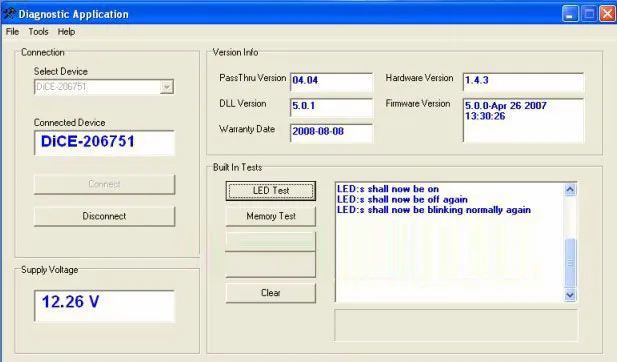Open the Help menu
This screenshot has height=362, width=617.
pyautogui.click(x=66, y=31)
